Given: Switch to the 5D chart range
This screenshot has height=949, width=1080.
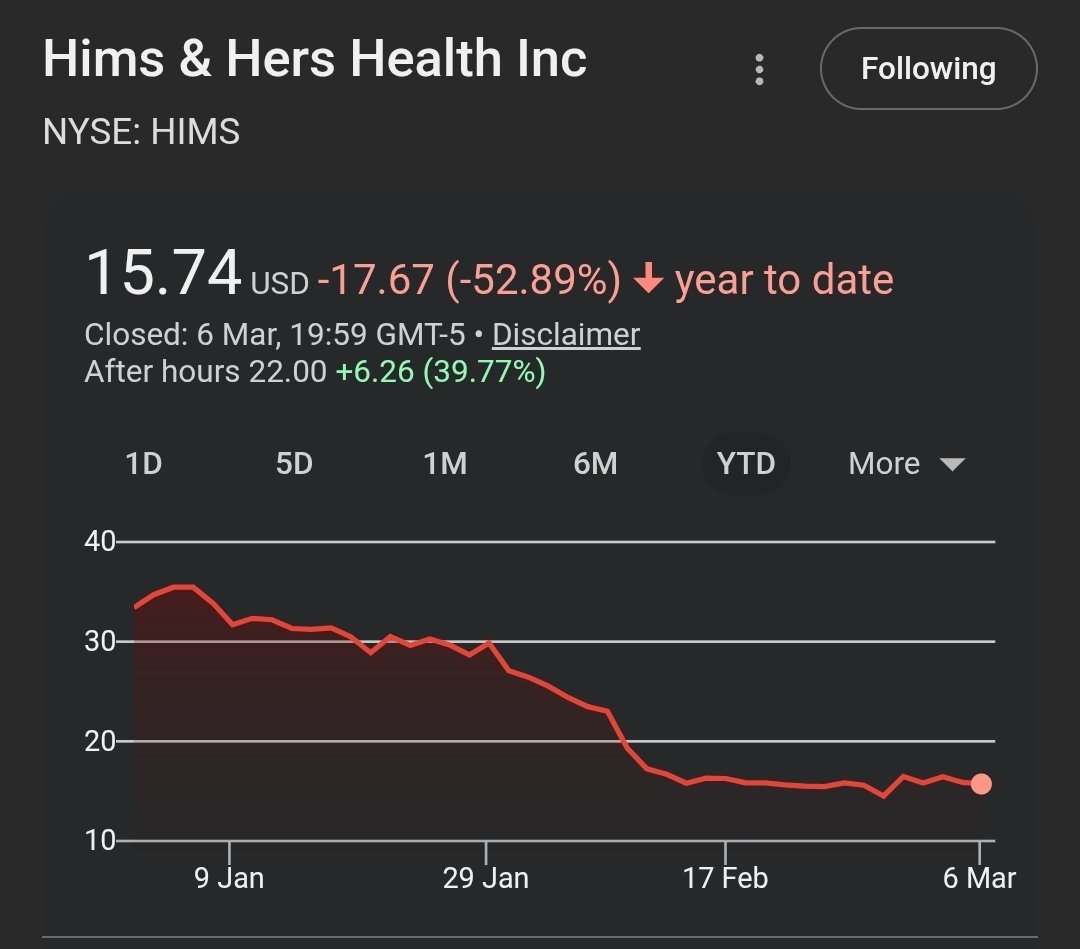Looking at the screenshot, I should [294, 463].
